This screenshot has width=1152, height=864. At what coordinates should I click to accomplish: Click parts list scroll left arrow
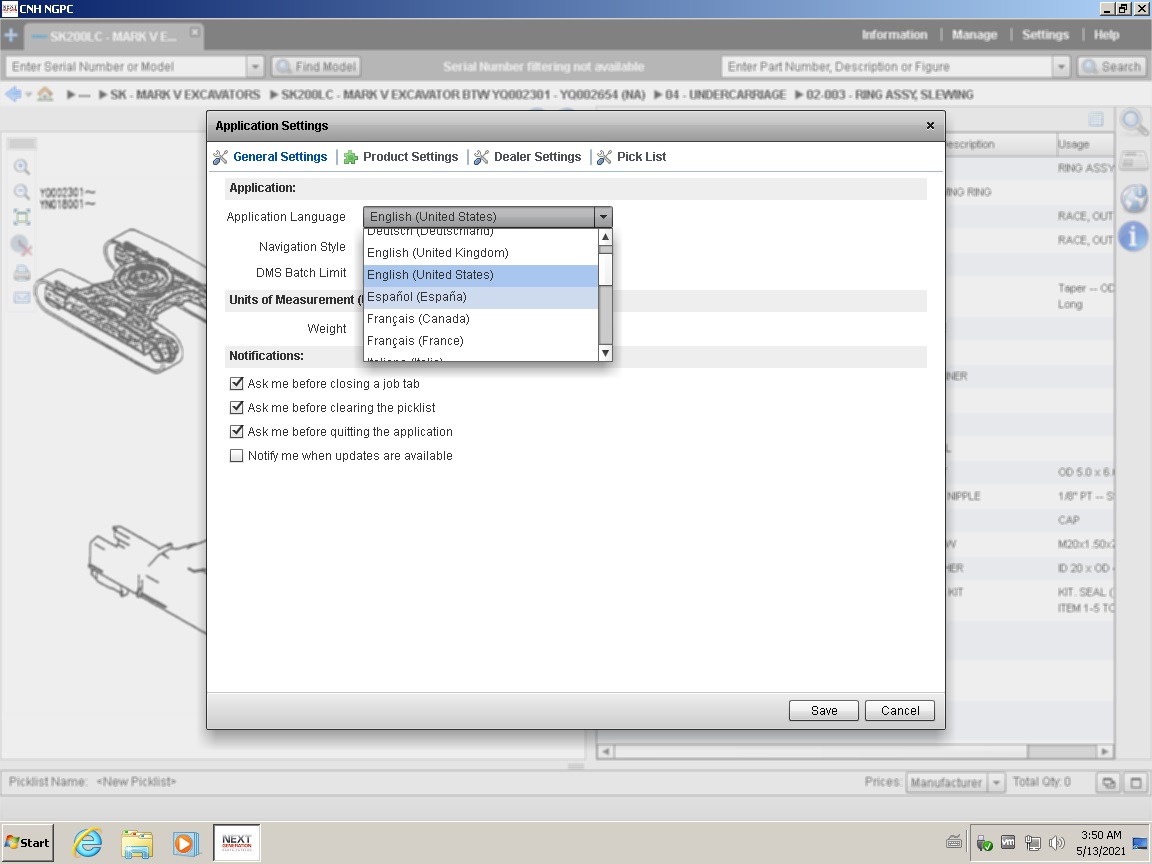[605, 752]
